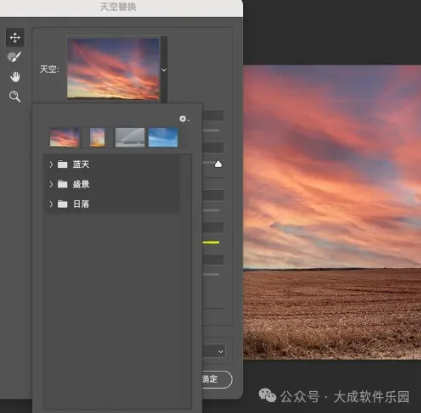Click the white triangle slider handle

[x=218, y=164]
